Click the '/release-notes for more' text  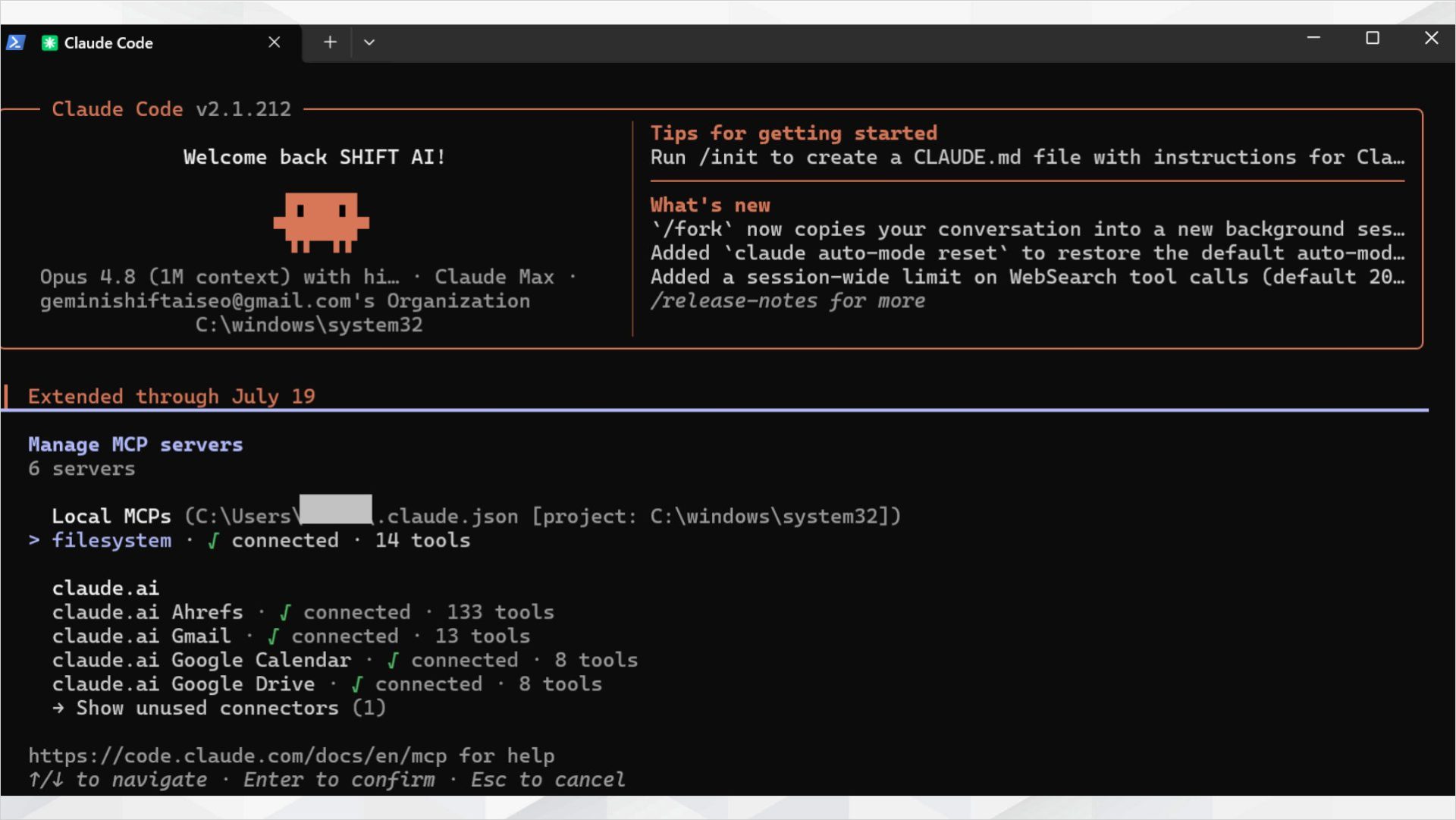pos(788,301)
